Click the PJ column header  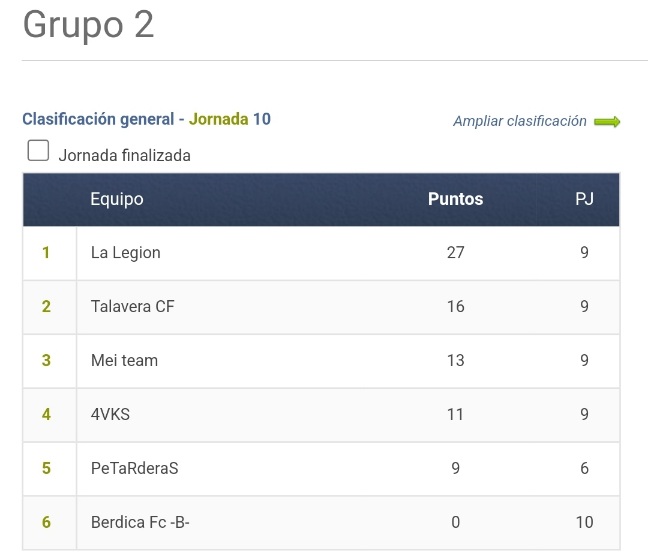tap(584, 199)
